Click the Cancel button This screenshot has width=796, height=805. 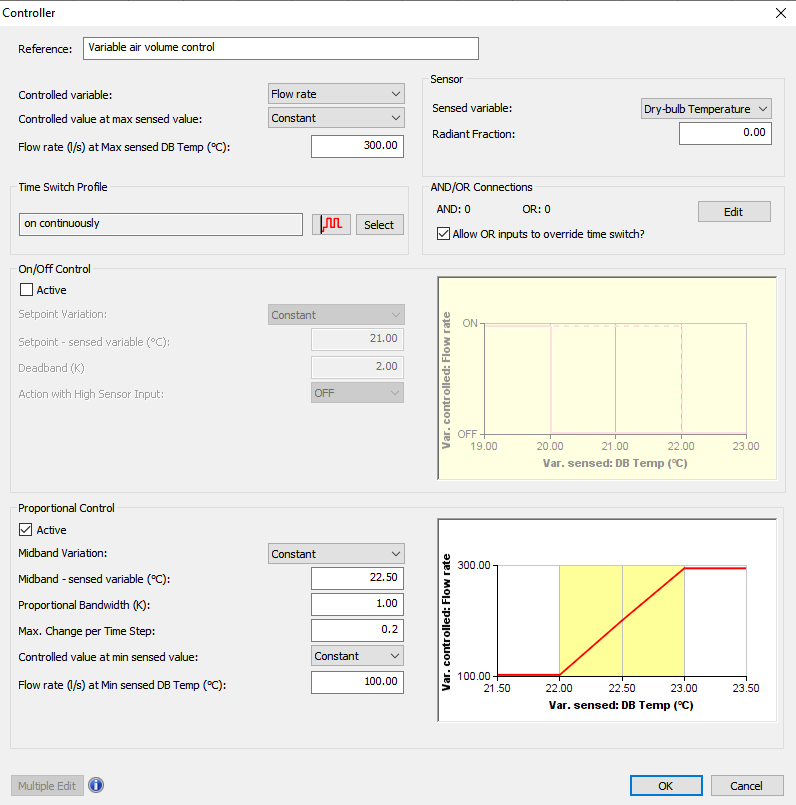(x=746, y=785)
